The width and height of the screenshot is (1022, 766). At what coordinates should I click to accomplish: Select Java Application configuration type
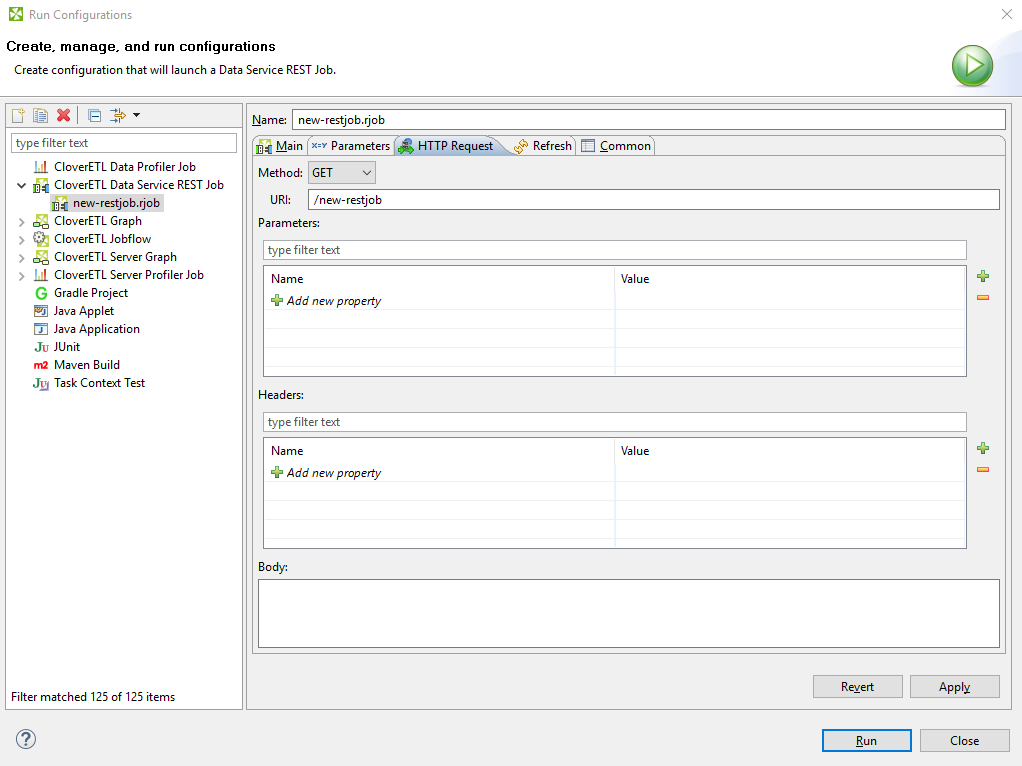coord(96,329)
